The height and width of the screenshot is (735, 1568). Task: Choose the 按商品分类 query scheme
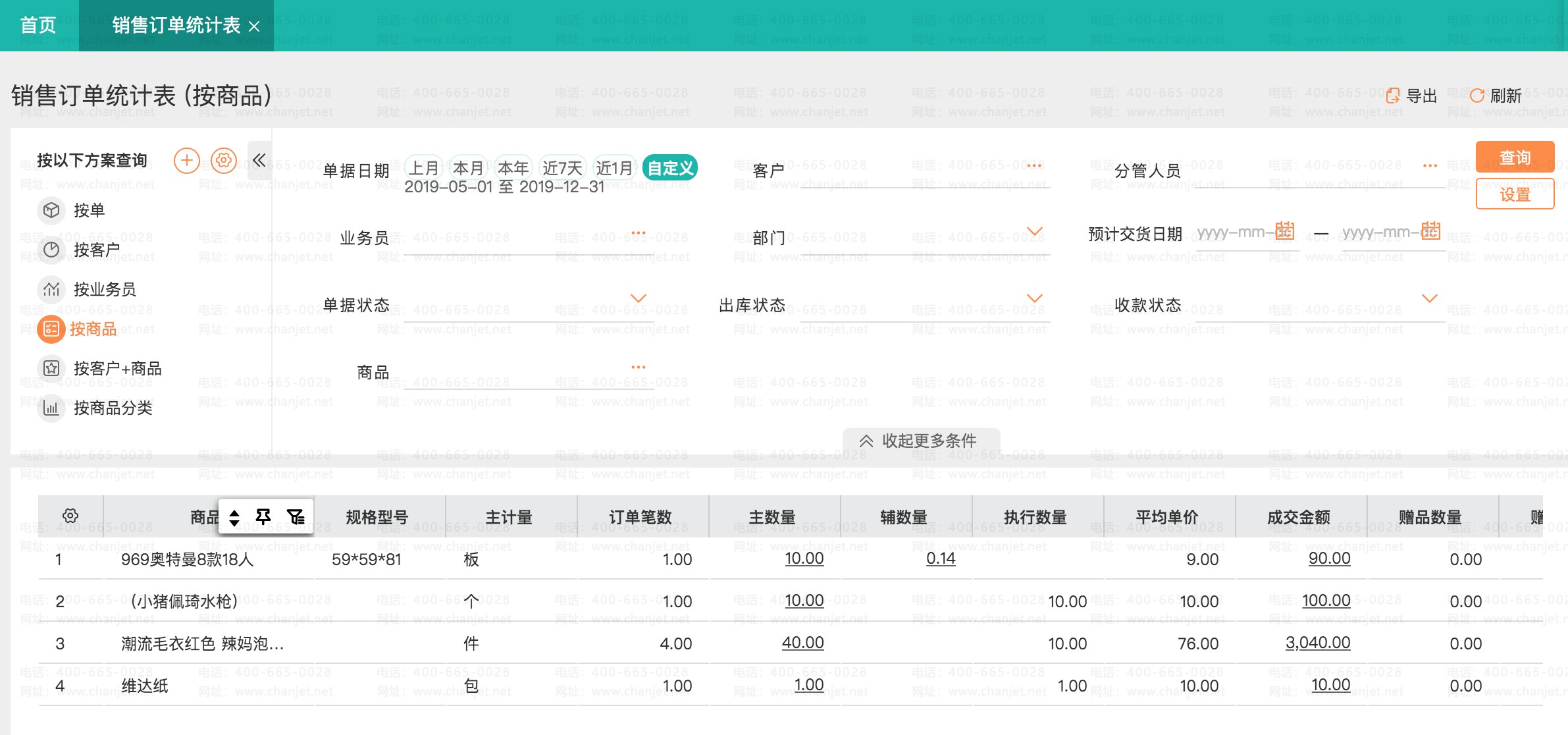pyautogui.click(x=113, y=408)
